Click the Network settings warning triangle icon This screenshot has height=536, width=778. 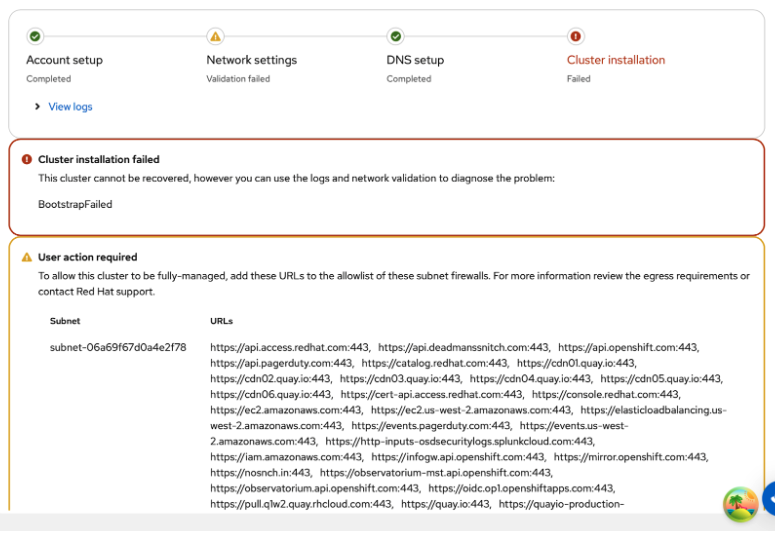pyautogui.click(x=215, y=37)
